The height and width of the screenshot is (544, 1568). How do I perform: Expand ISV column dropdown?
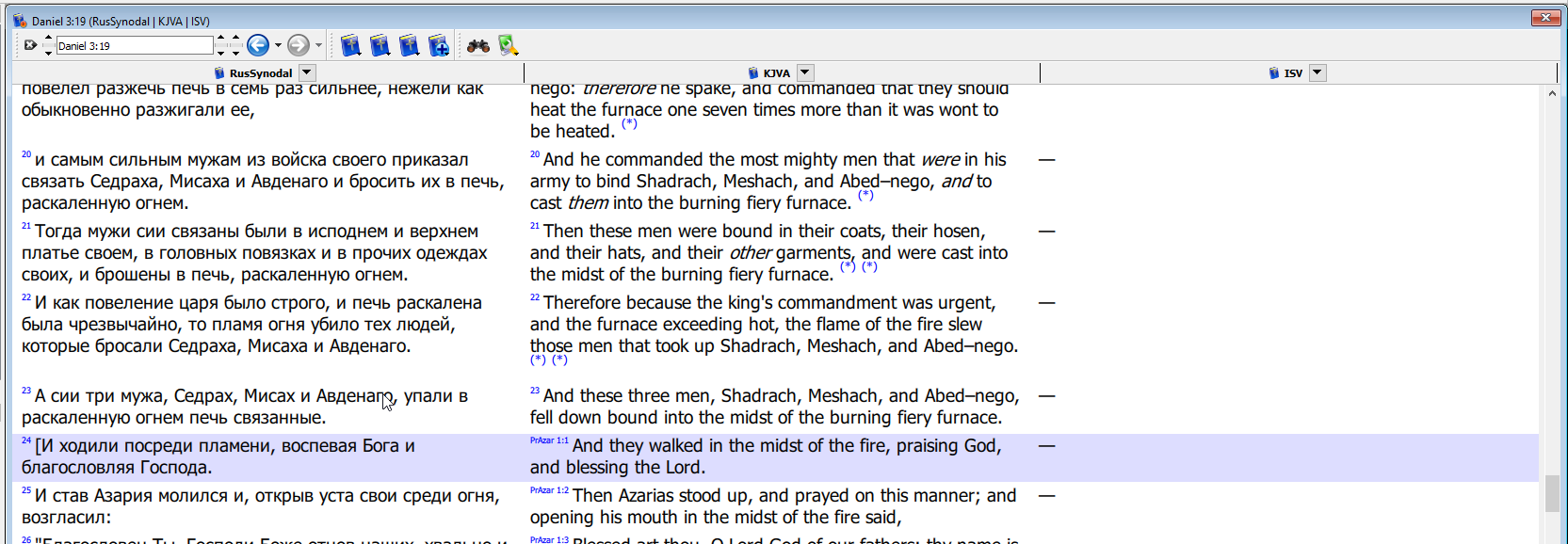point(1317,72)
